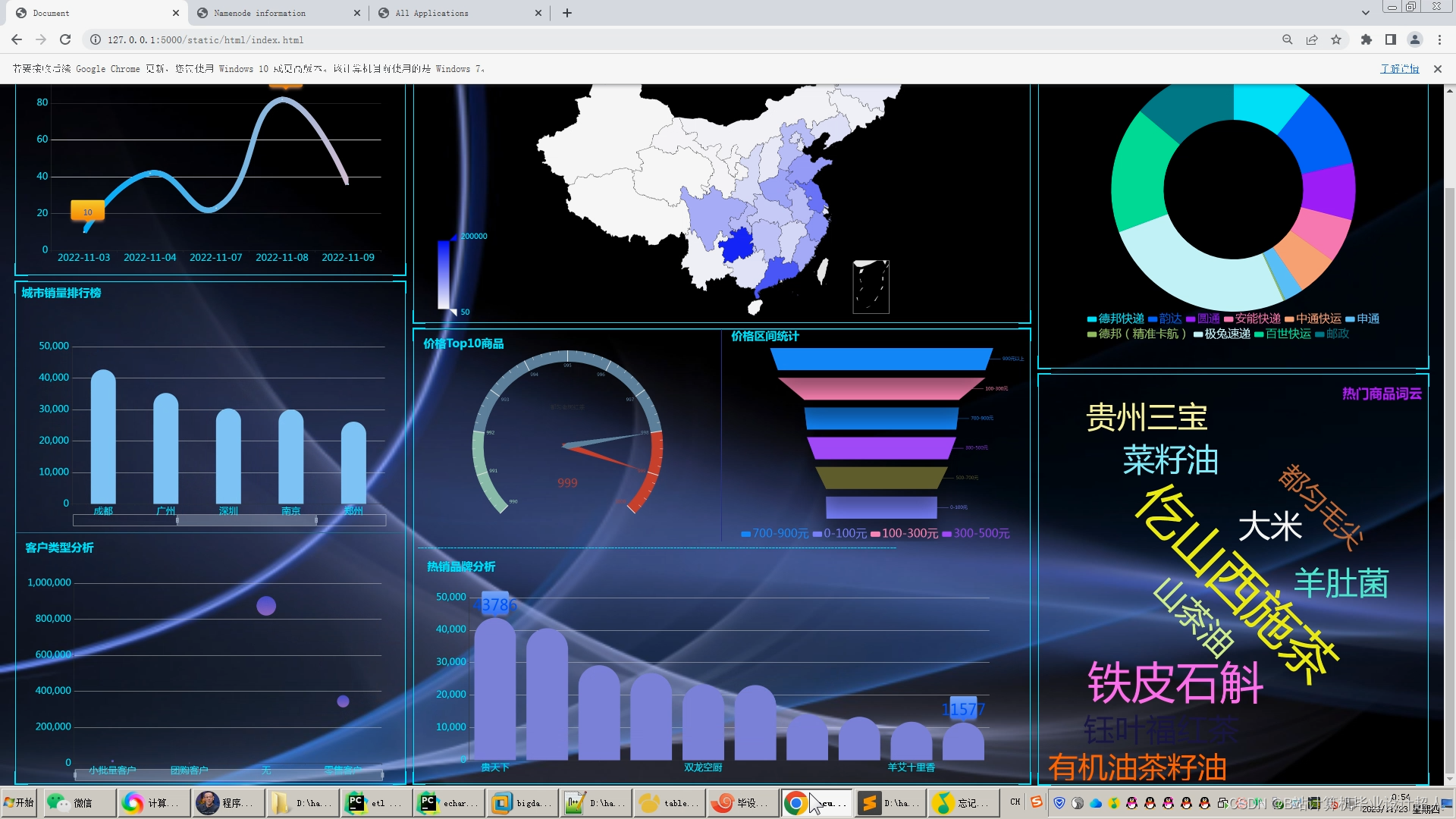Toggle 安能快递 legend in donut chart
This screenshot has width=1456, height=819.
(x=1252, y=318)
